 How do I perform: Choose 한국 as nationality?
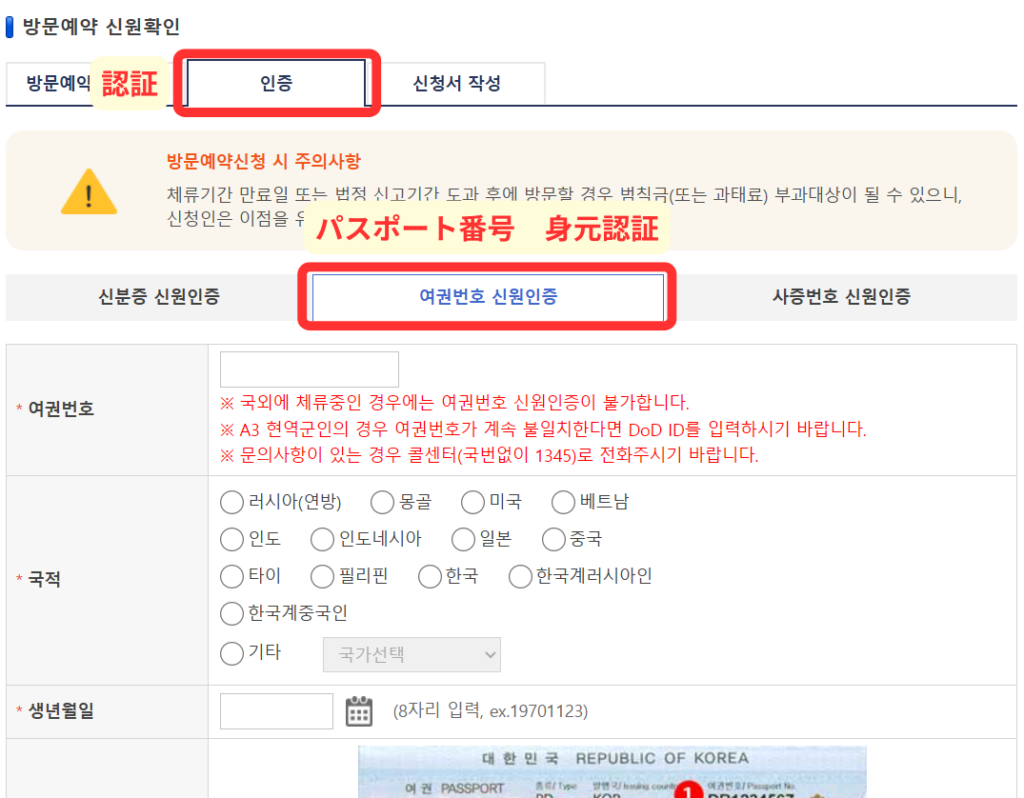click(x=430, y=577)
